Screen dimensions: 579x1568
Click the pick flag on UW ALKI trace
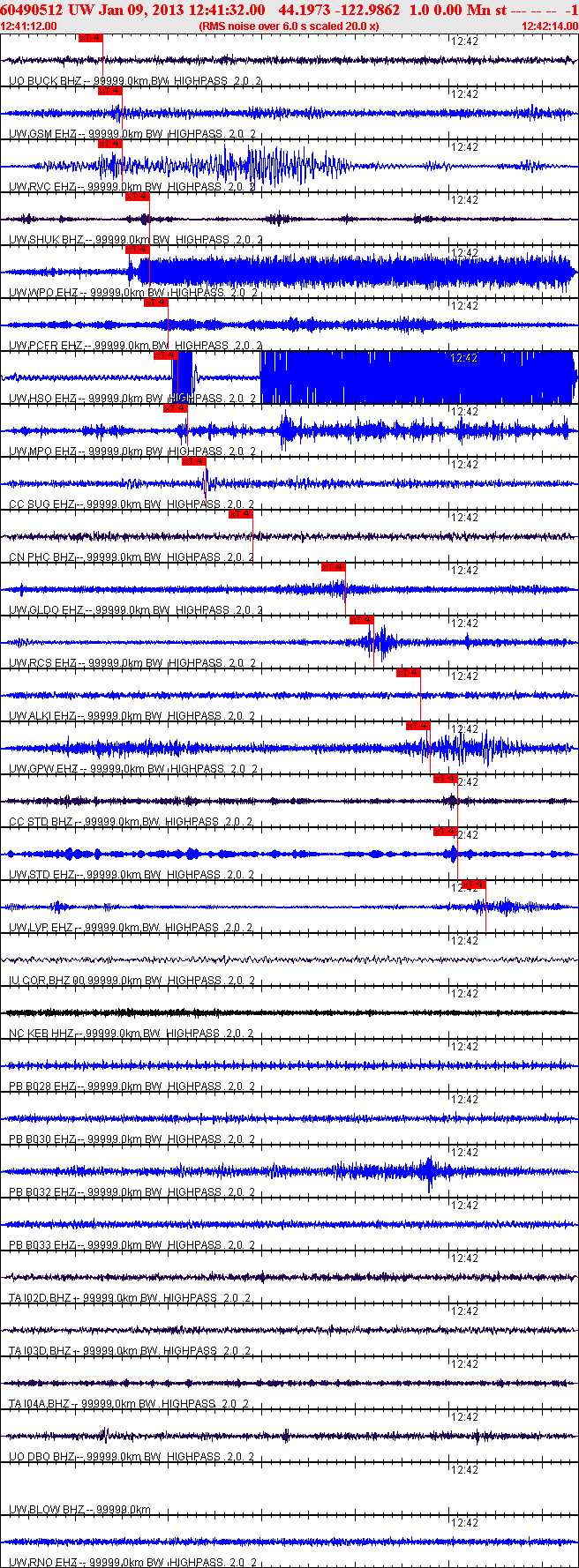[x=409, y=673]
